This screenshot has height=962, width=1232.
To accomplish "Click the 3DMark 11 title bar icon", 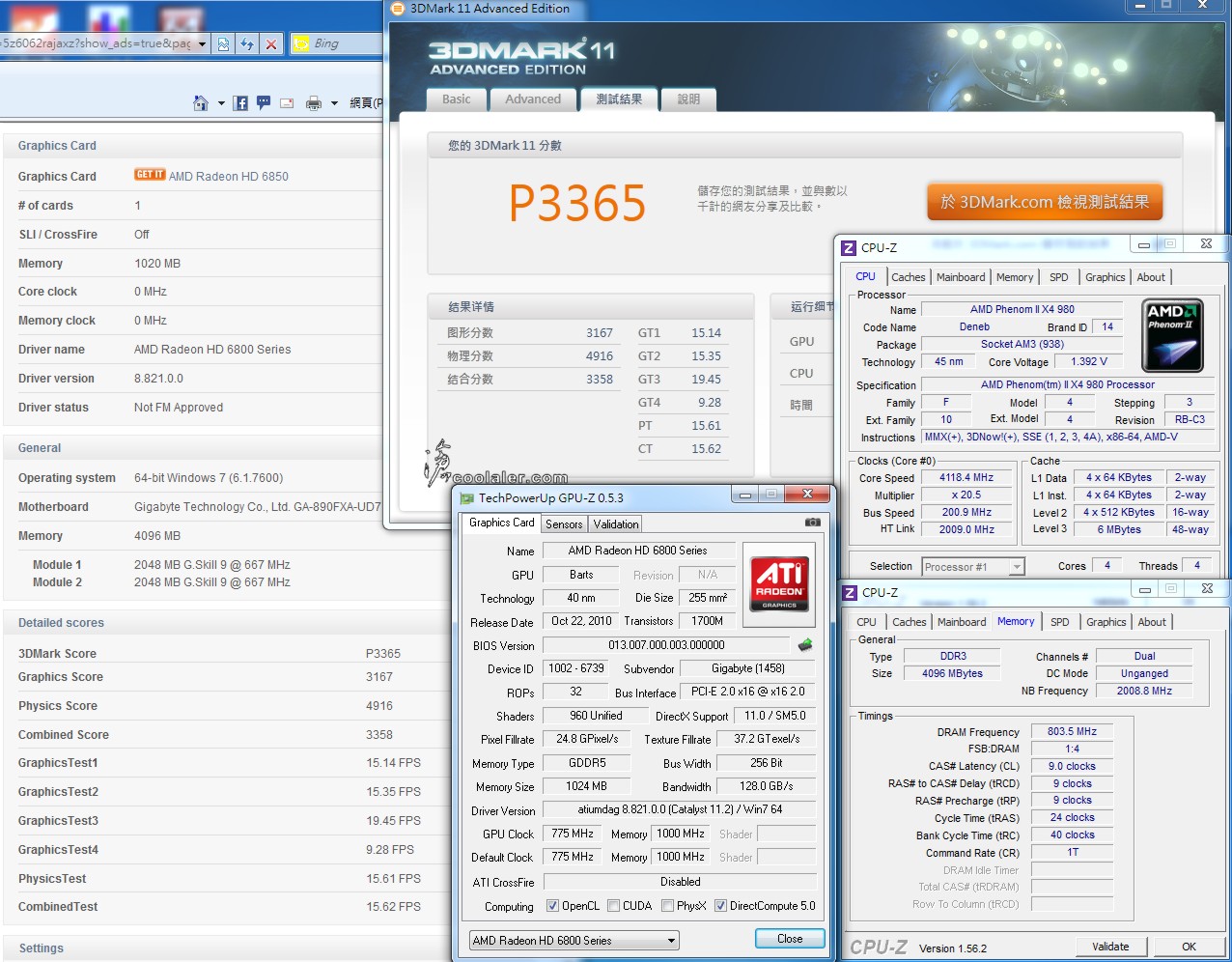I will click(397, 9).
